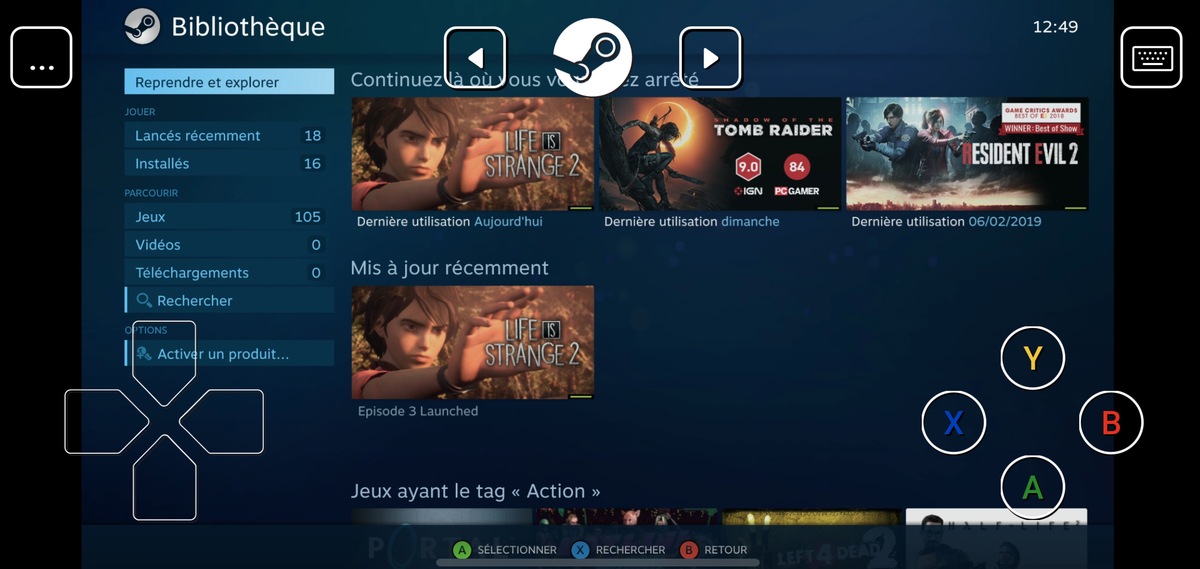The image size is (1200, 569).
Task: Tap the center Steam logo overlay button
Action: [x=593, y=57]
